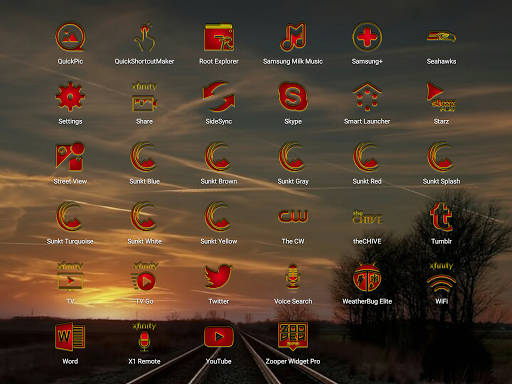Image resolution: width=512 pixels, height=384 pixels.
Task: Open the QuickPic app icon
Action: [70, 37]
